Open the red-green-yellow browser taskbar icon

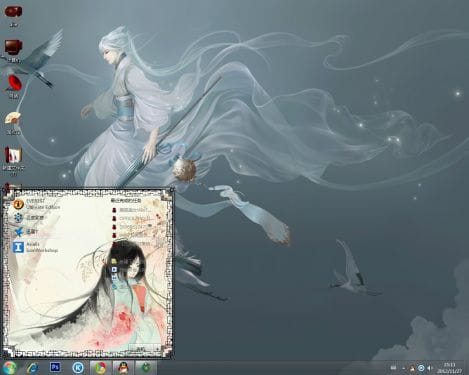100,368
